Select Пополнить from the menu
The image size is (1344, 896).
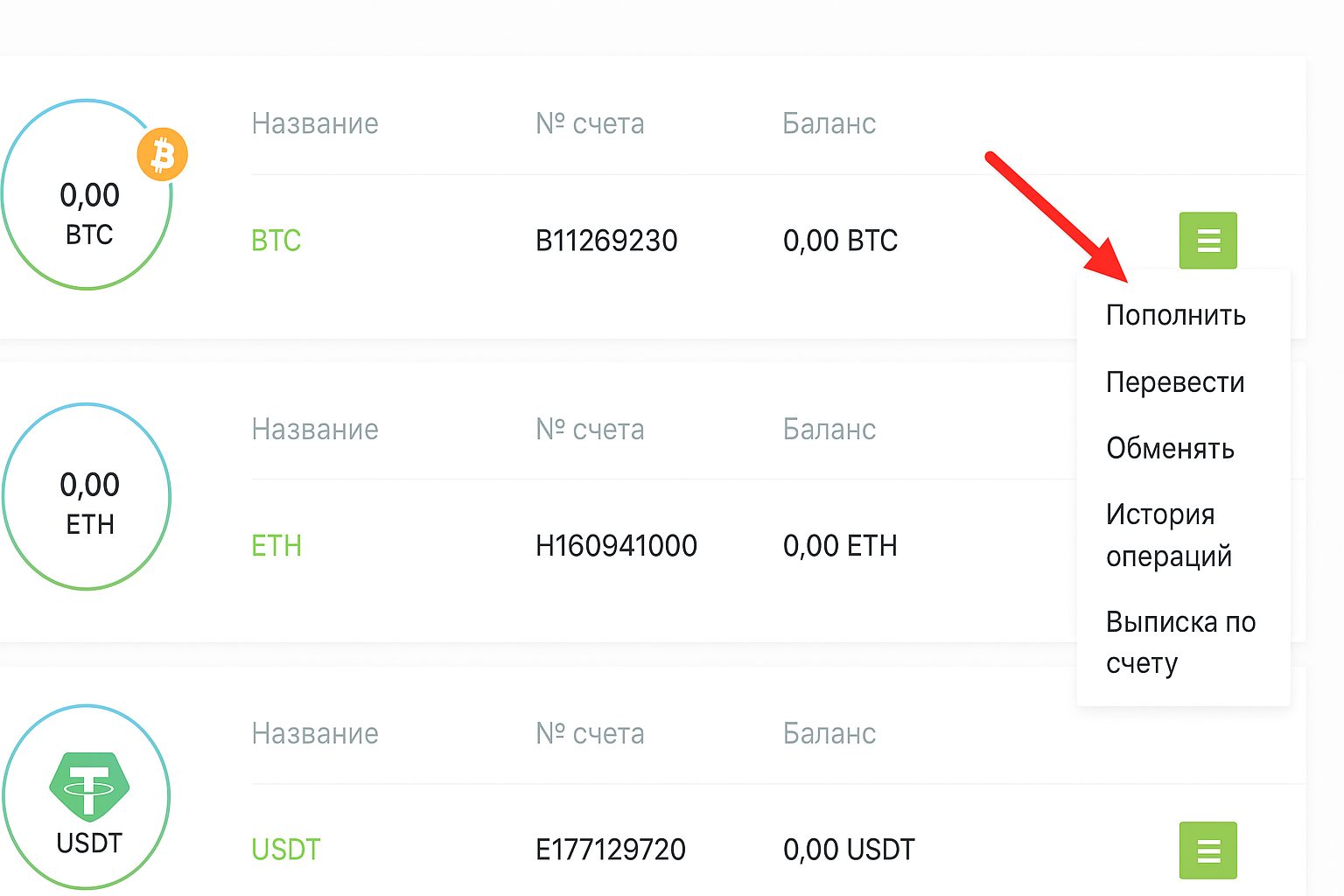(x=1176, y=315)
